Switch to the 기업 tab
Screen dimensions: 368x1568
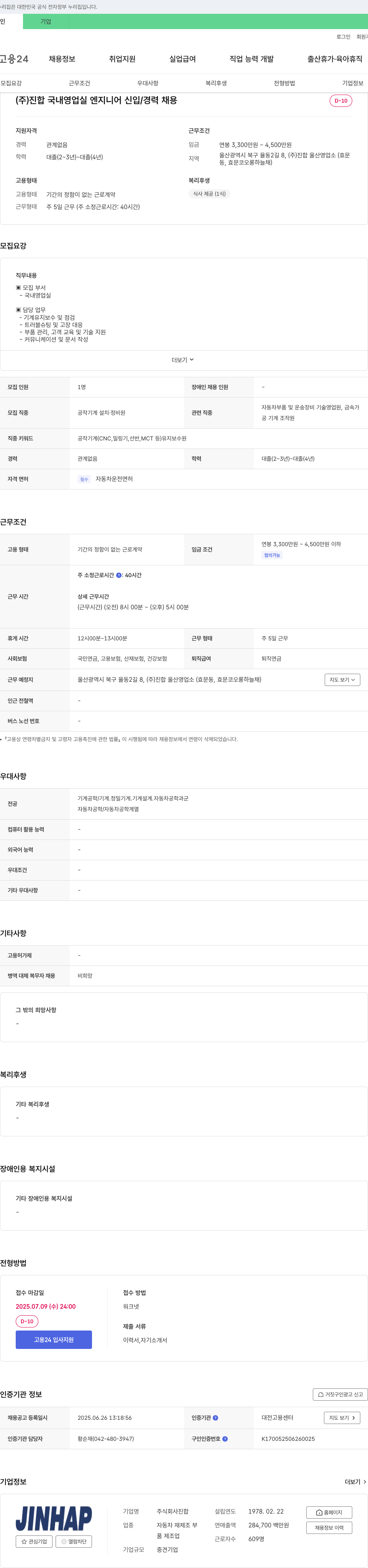point(46,21)
